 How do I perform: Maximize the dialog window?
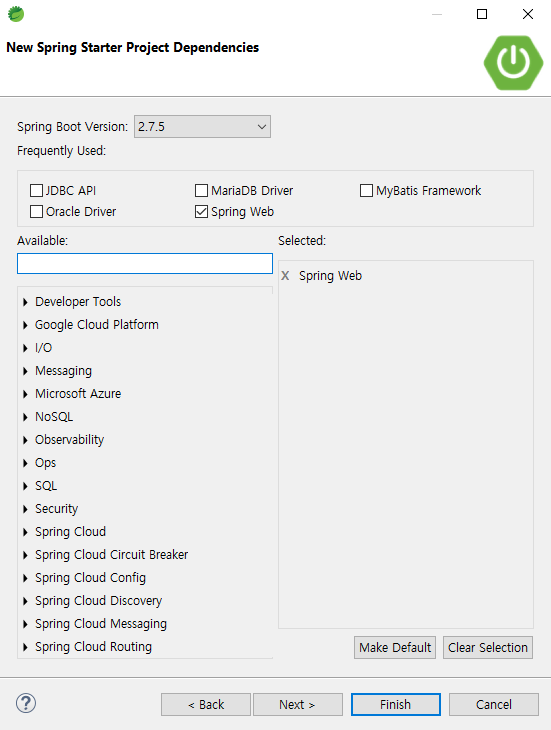click(x=482, y=14)
